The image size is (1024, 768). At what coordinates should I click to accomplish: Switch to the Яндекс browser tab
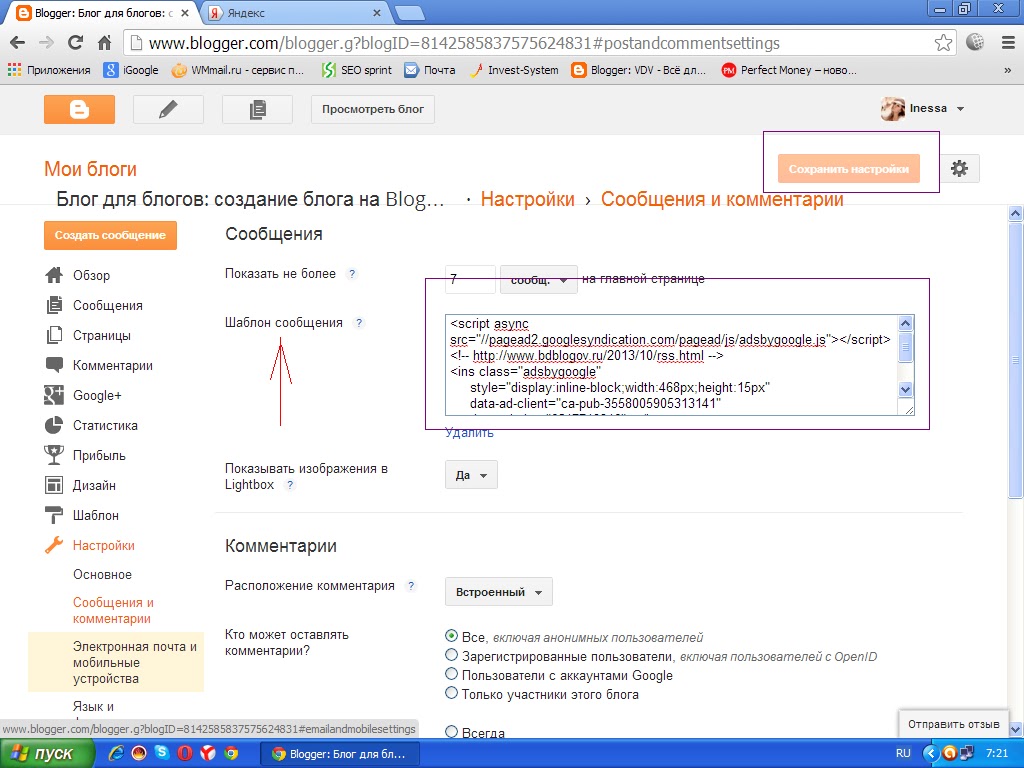pos(294,12)
